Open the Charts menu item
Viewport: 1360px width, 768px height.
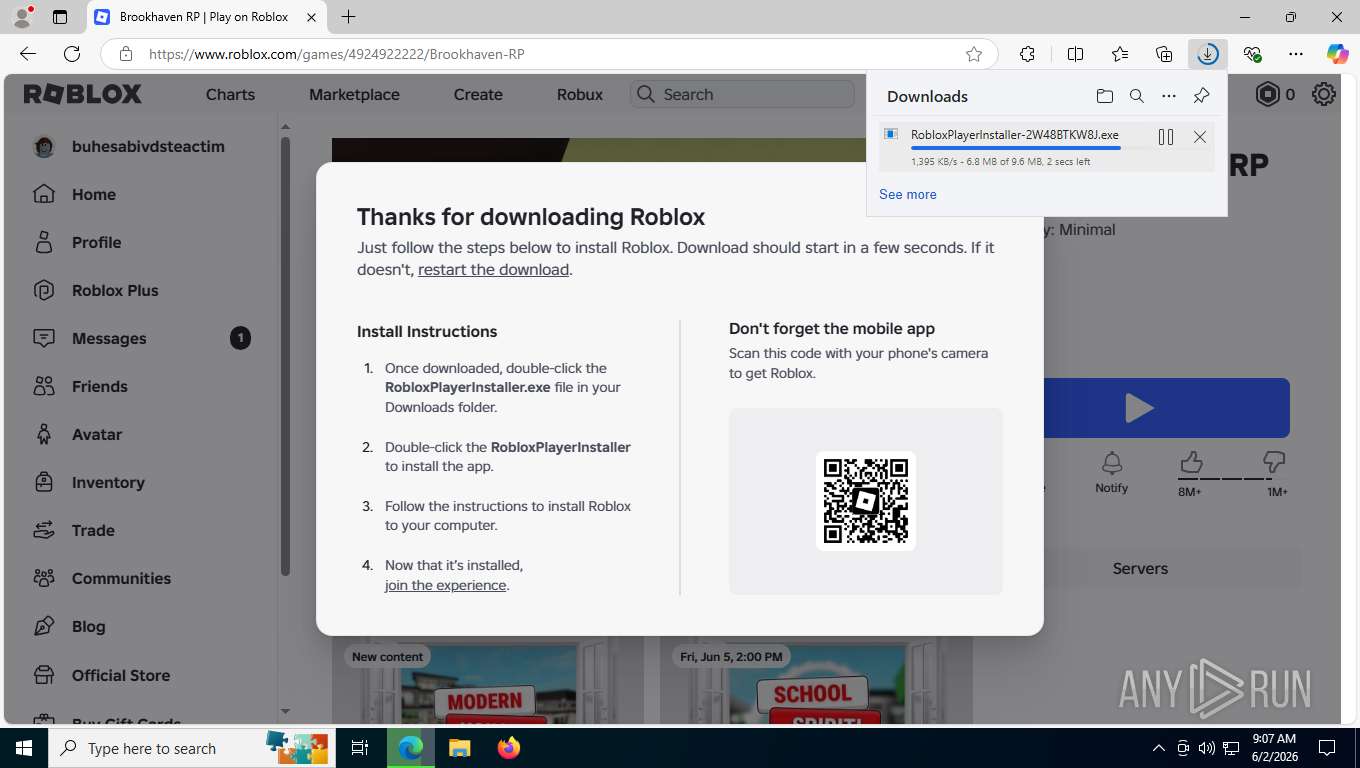[230, 94]
